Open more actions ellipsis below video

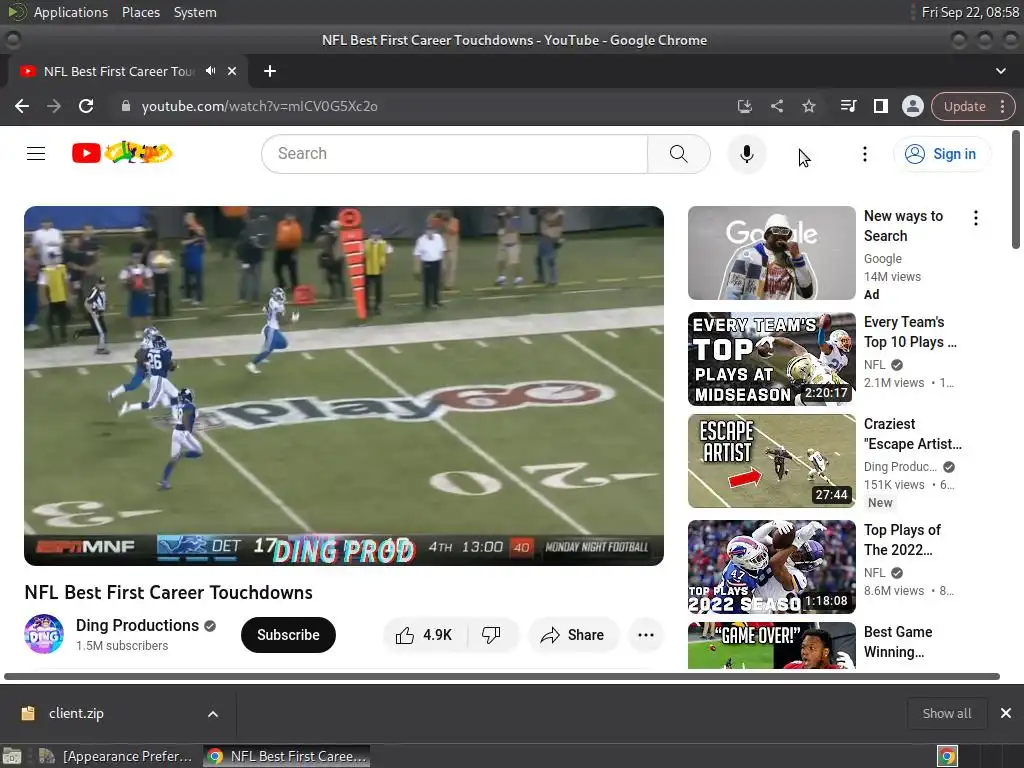(x=646, y=635)
